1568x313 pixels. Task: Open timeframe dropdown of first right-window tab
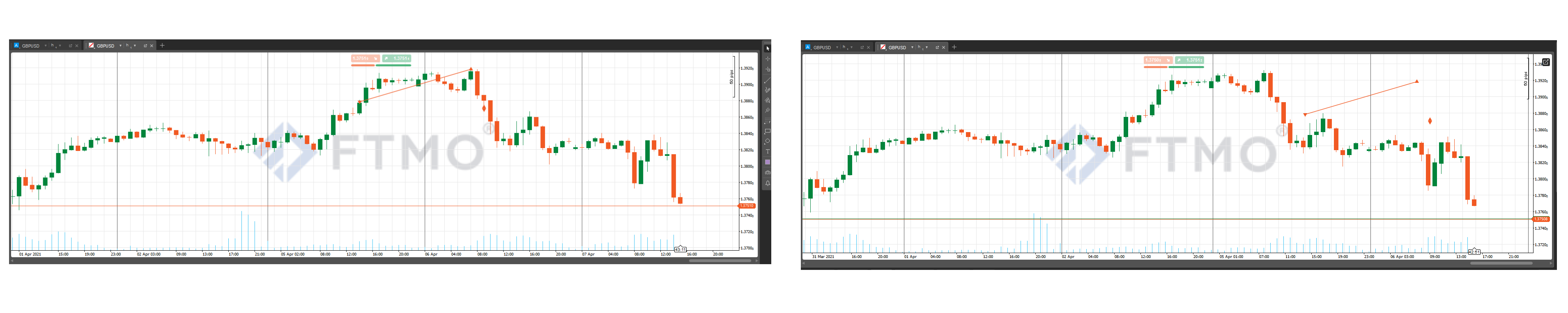[852, 48]
